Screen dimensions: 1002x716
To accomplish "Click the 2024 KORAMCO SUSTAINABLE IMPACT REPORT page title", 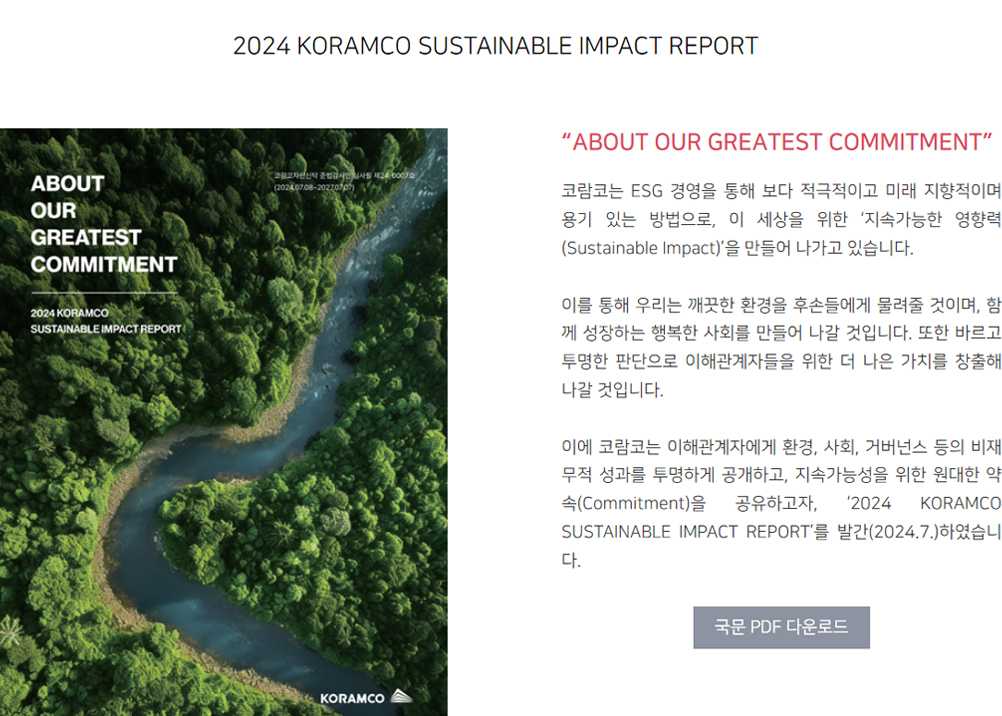I will pyautogui.click(x=495, y=46).
